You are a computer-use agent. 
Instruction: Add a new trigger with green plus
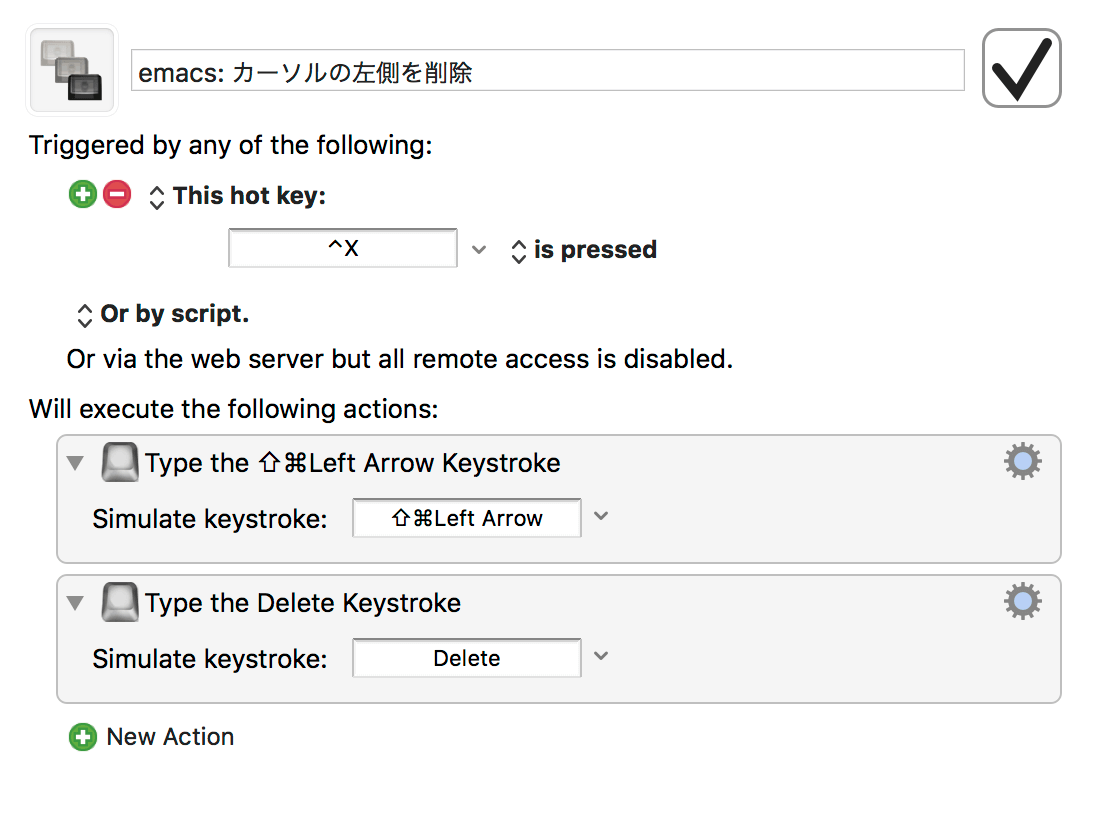click(83, 194)
